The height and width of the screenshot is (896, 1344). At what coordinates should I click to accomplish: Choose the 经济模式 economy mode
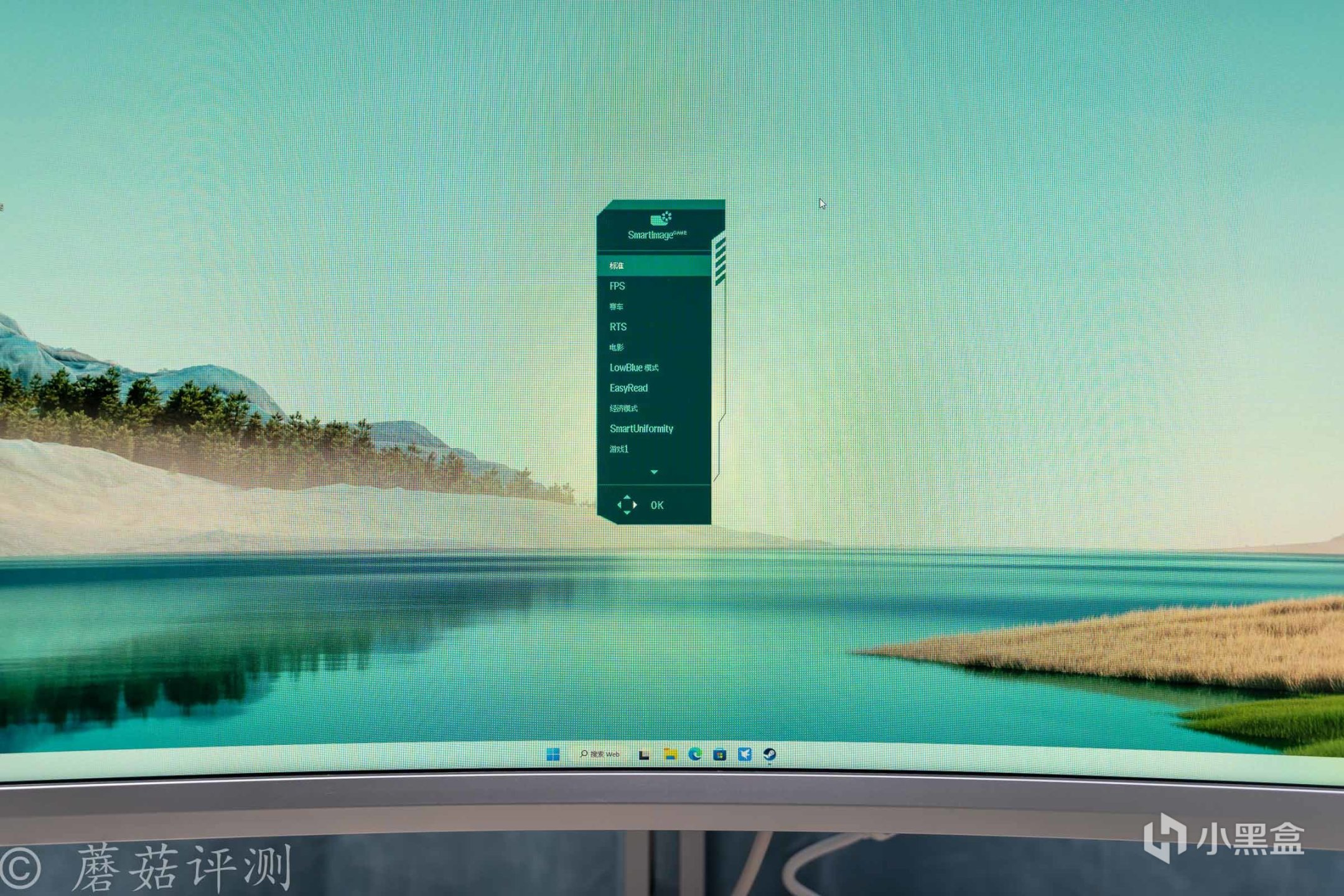(653, 408)
